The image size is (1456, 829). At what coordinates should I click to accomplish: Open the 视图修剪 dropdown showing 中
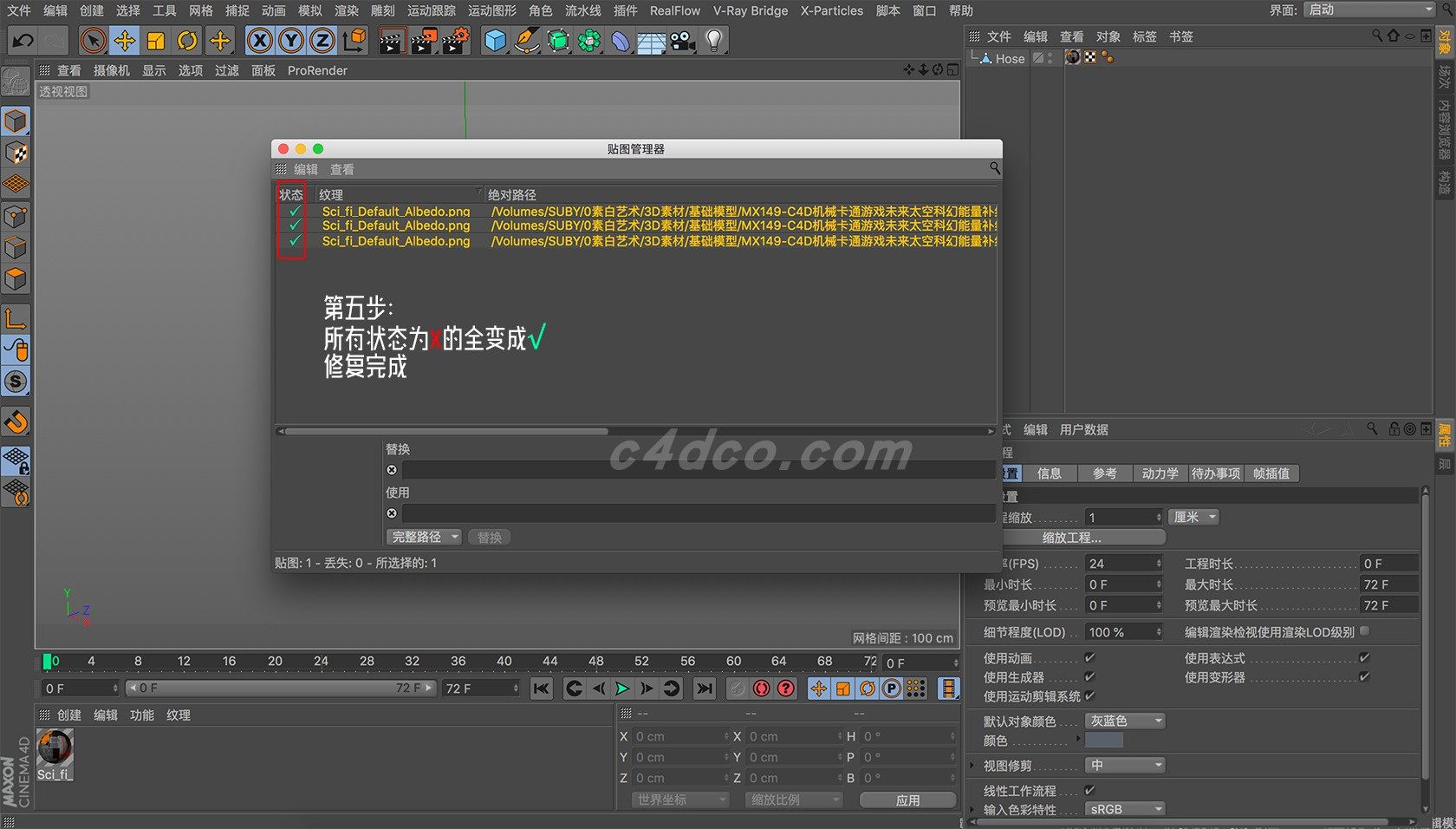pos(1125,766)
